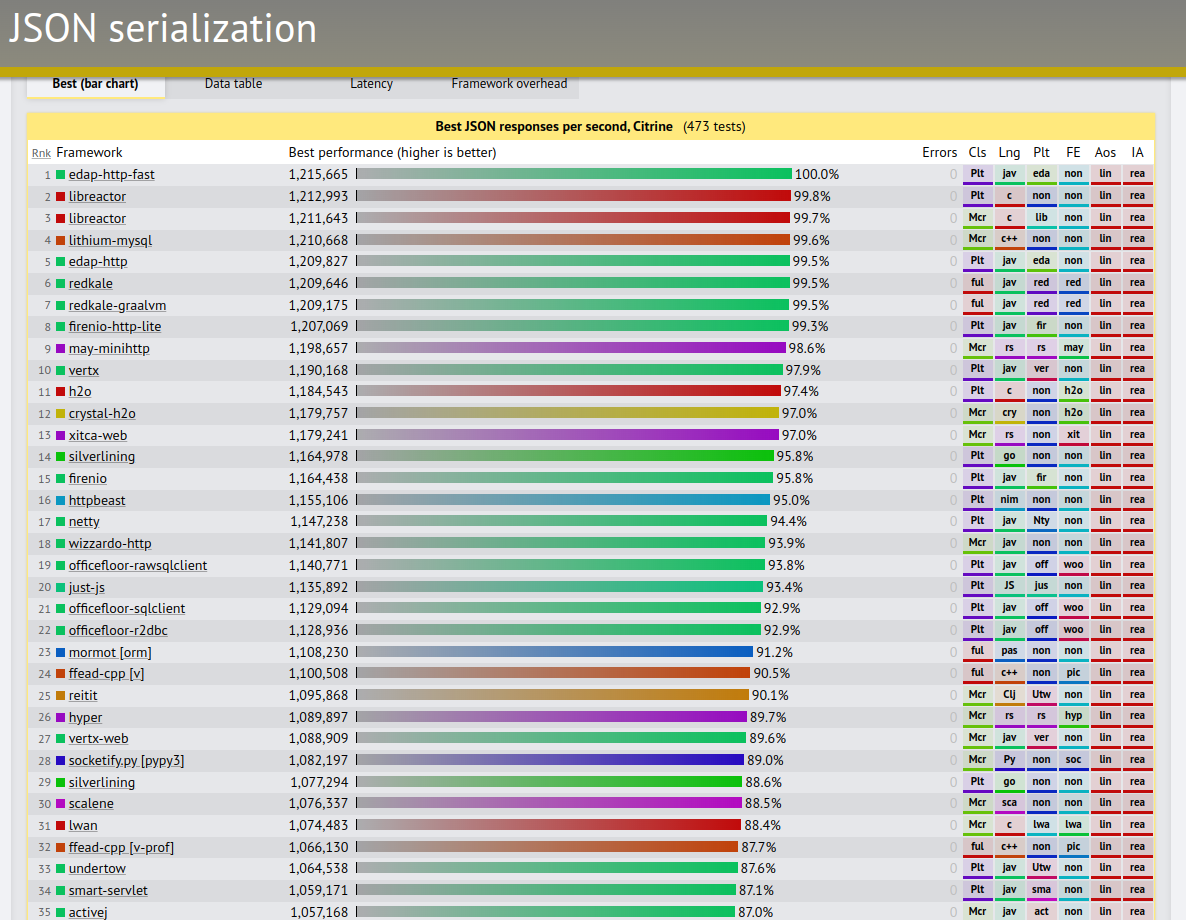Click the nim language badge on httpbeast row
Screen dimensions: 1186x920
point(1010,499)
